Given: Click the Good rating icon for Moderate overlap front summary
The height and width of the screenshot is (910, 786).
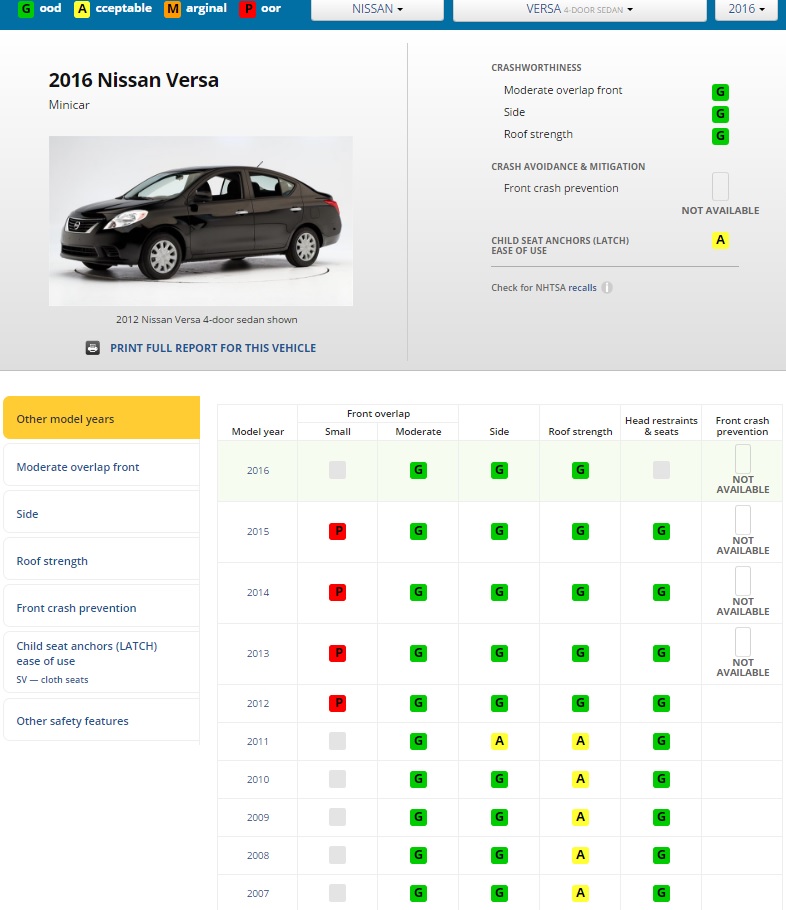Looking at the screenshot, I should click(x=720, y=92).
